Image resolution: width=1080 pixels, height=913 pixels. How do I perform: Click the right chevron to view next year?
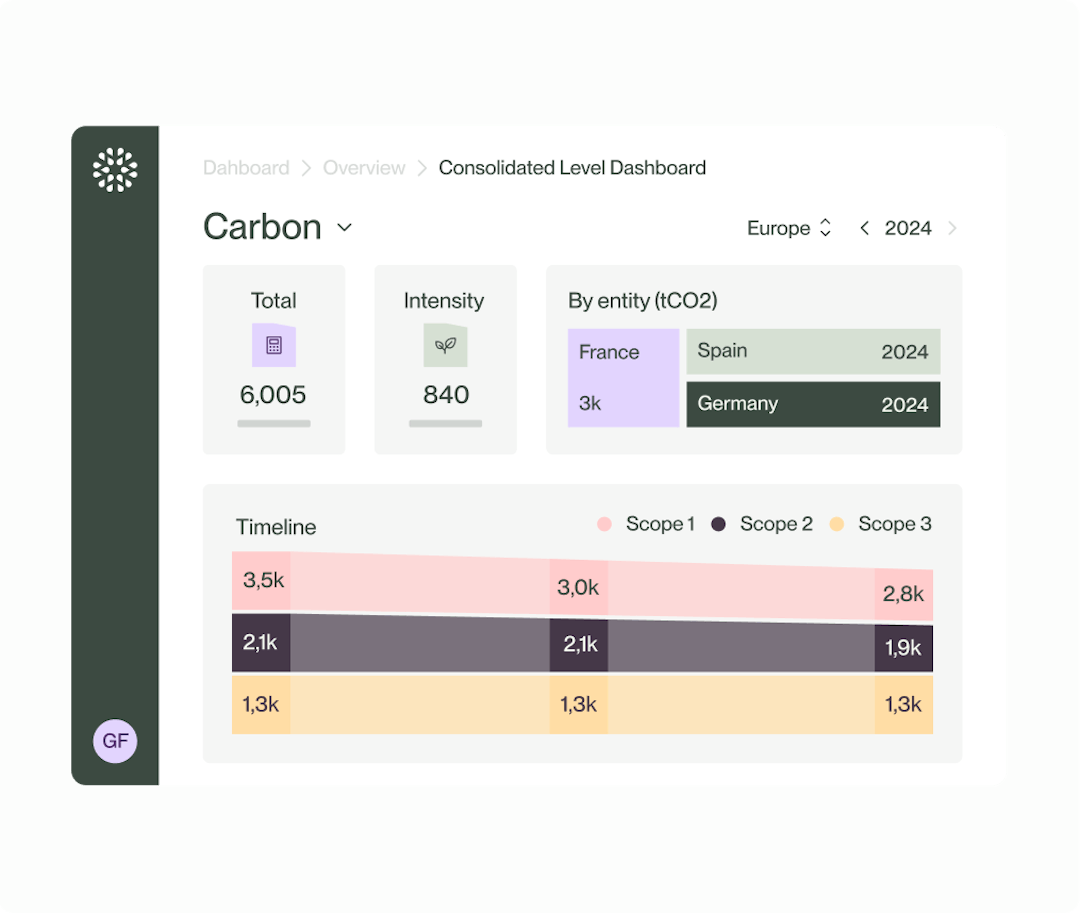click(x=952, y=228)
